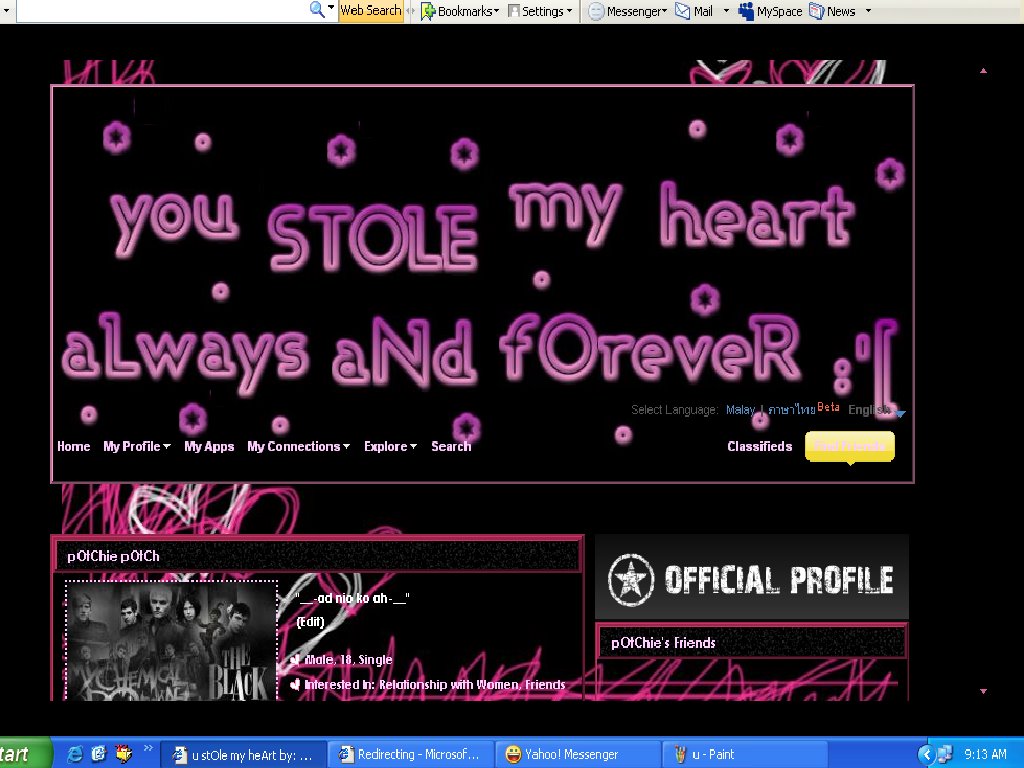Click the My Chemical Romance profile picture

tap(171, 641)
